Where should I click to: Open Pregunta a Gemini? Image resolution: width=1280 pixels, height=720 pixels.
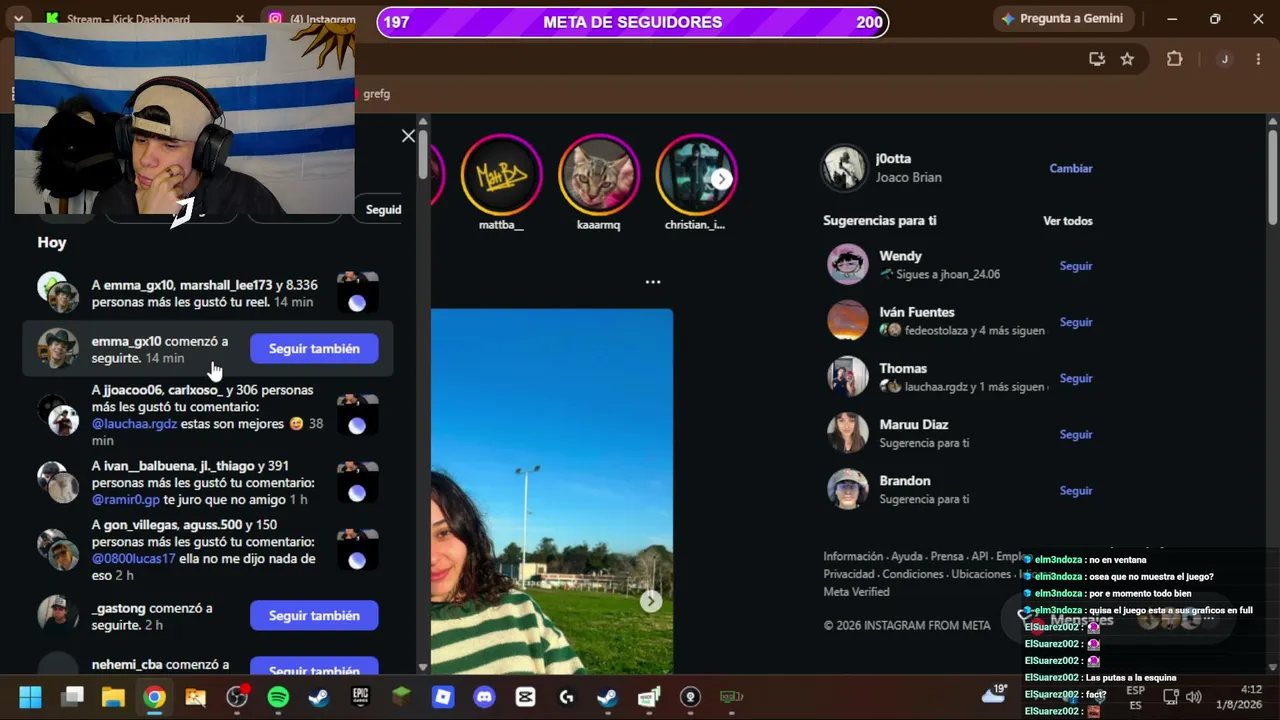click(1062, 19)
